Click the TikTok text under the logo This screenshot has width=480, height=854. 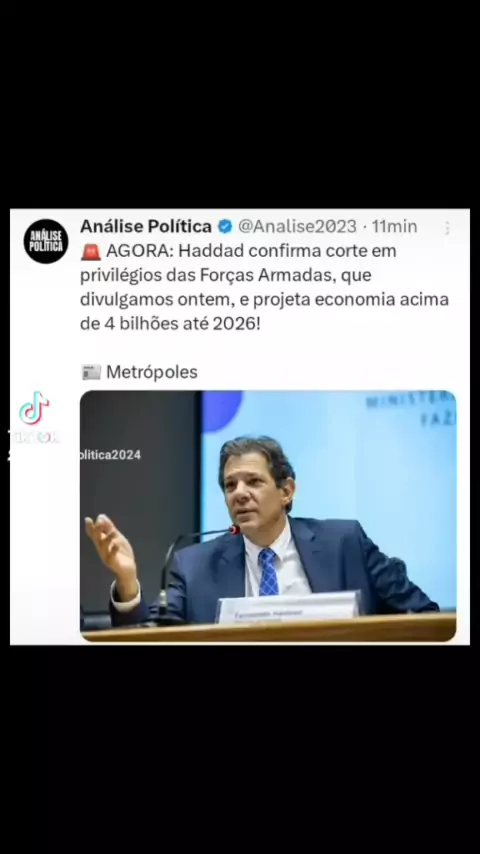34,437
